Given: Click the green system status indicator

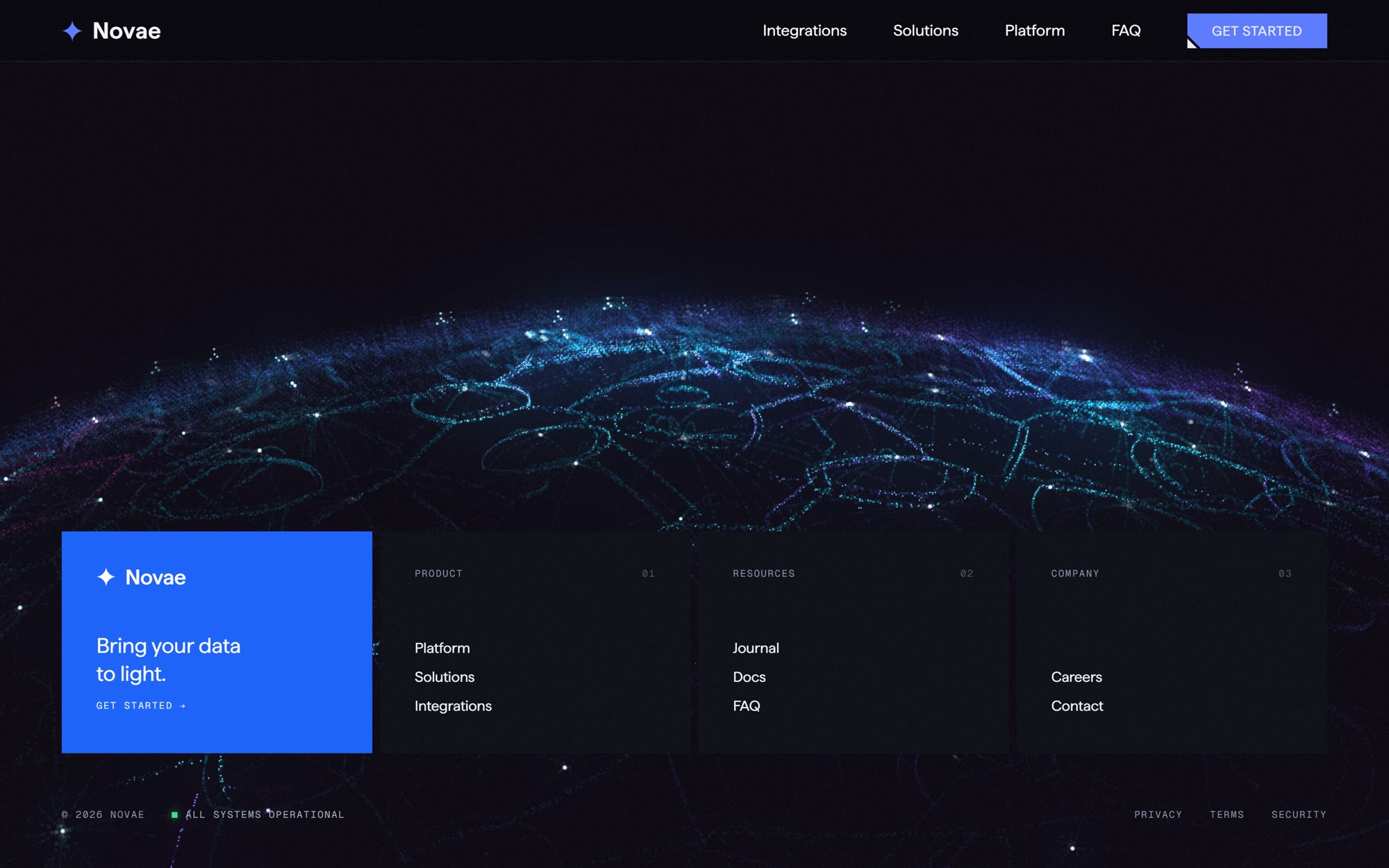Looking at the screenshot, I should click(174, 815).
